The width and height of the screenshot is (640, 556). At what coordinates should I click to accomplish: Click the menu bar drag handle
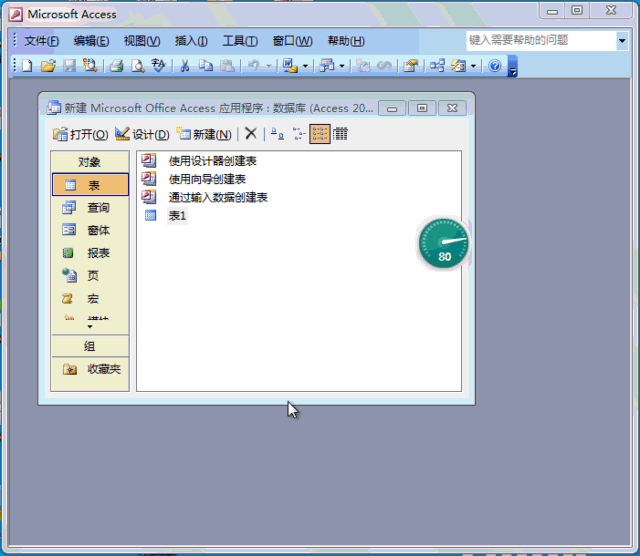15,40
